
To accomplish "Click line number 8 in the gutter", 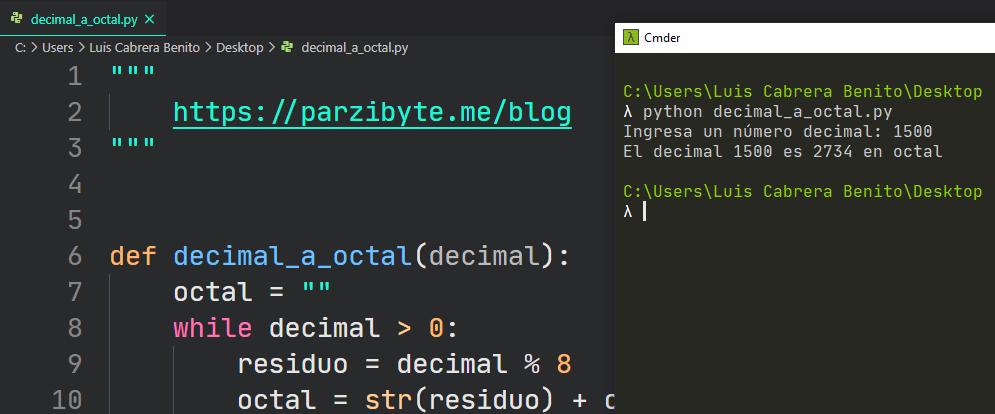I will (x=75, y=328).
